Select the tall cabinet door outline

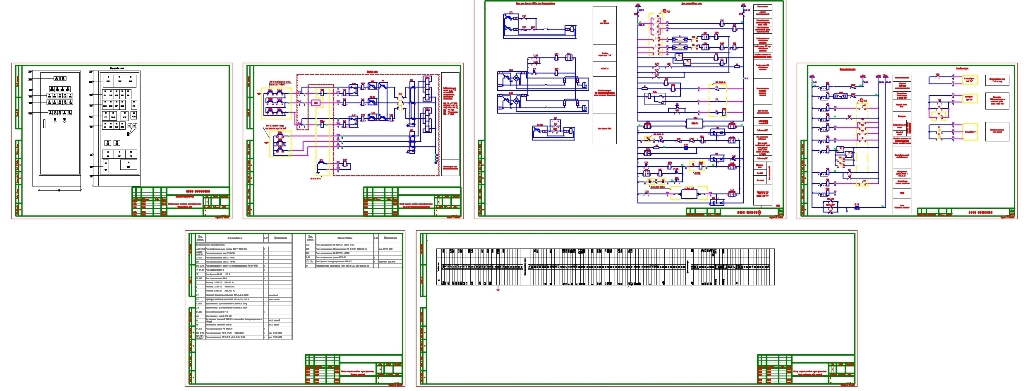click(x=60, y=123)
